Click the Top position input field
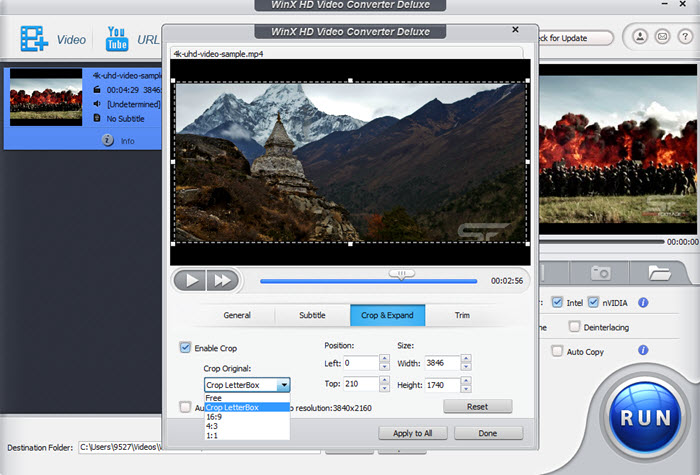This screenshot has width=700, height=475. (x=361, y=384)
